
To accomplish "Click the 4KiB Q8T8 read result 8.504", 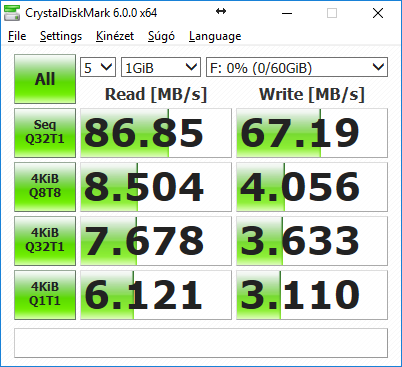I will pos(156,187).
